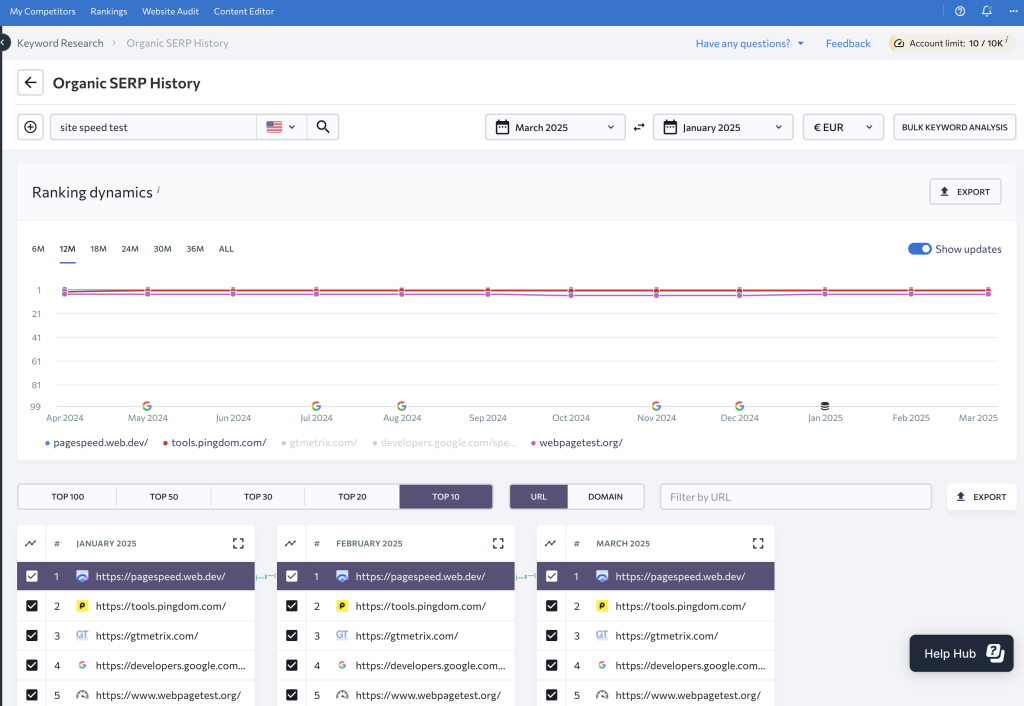Open the Feedback link

[x=848, y=43]
